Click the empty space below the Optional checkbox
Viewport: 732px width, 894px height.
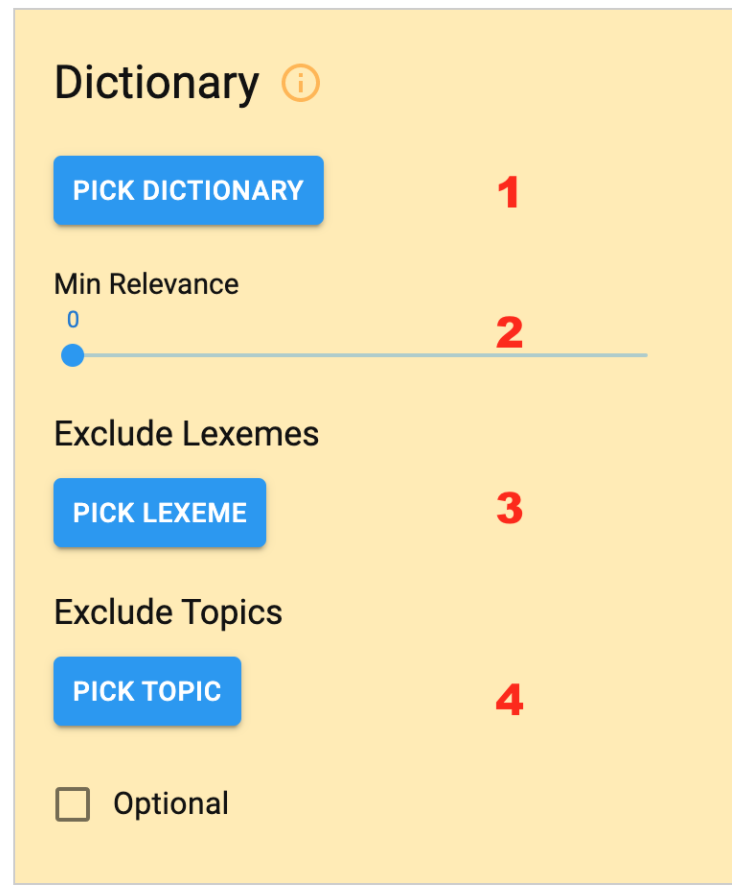tap(72, 852)
